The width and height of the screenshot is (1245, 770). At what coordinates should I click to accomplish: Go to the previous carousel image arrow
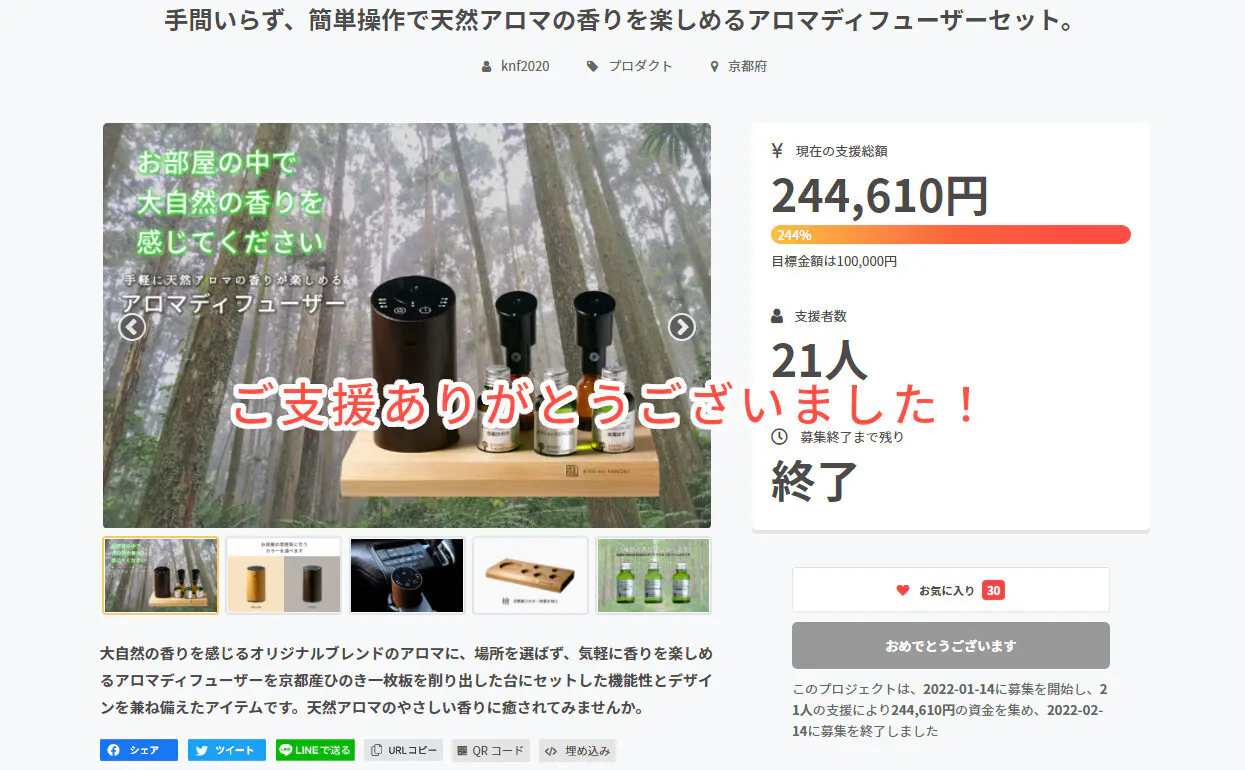point(132,327)
